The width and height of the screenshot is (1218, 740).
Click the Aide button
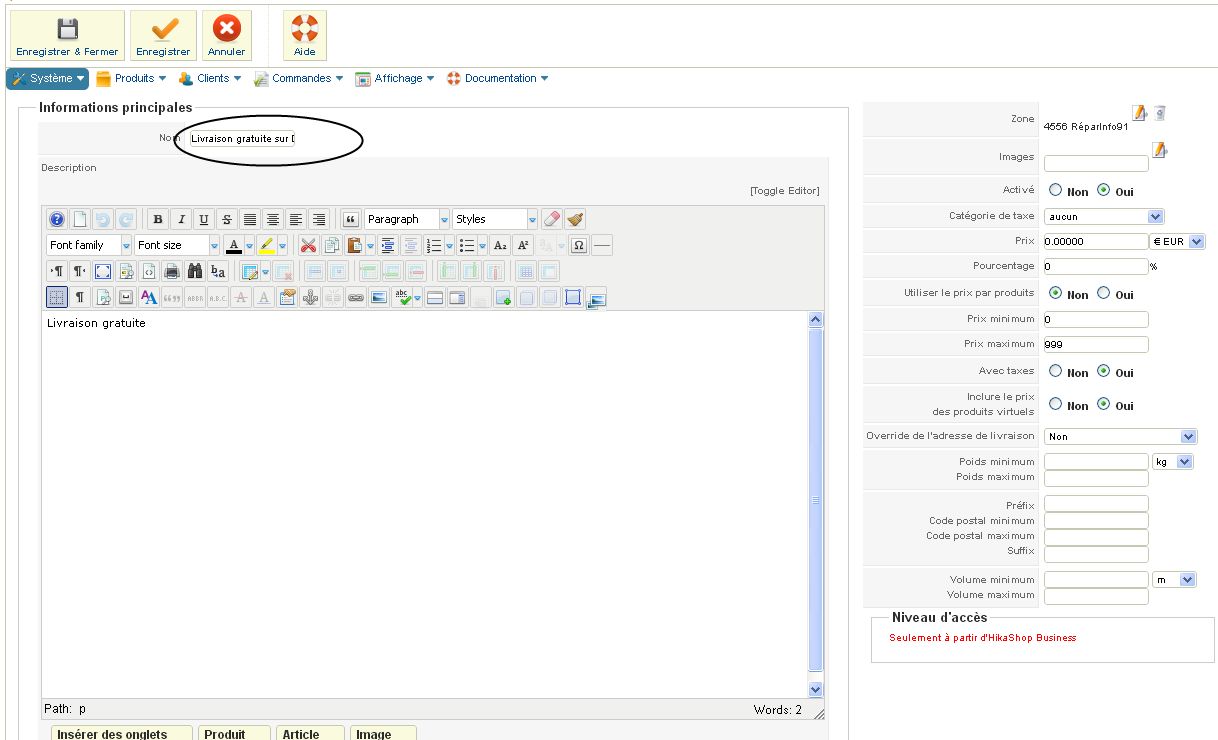coord(304,36)
